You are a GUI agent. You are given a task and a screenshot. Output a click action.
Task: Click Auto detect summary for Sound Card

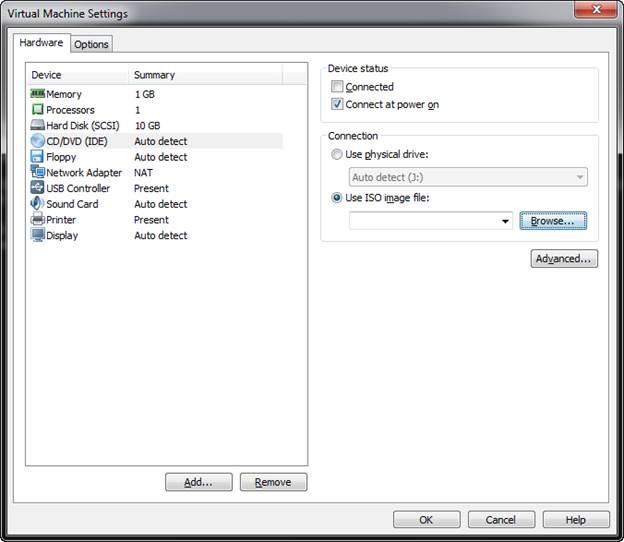161,204
